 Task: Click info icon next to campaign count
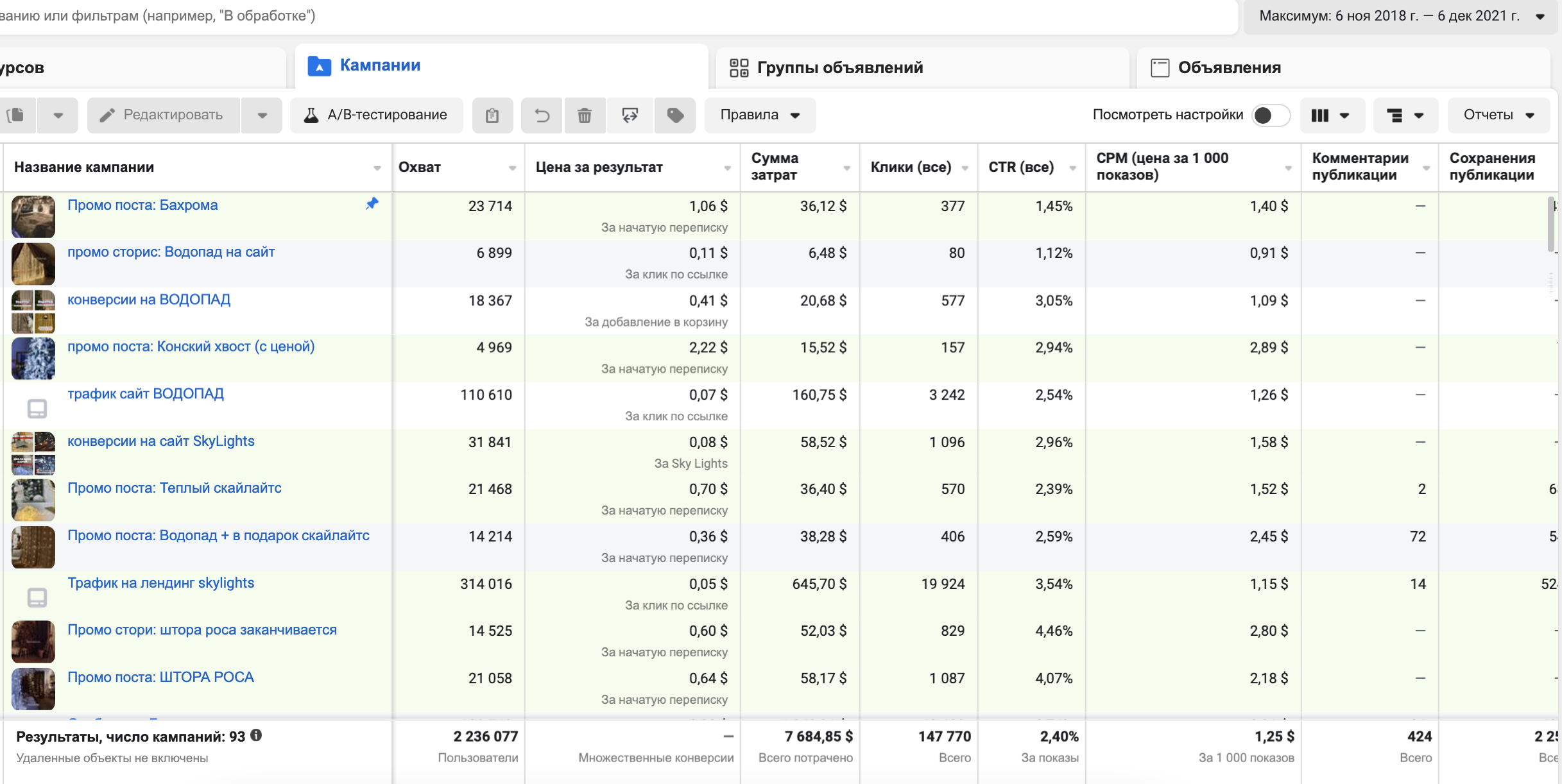tap(256, 735)
